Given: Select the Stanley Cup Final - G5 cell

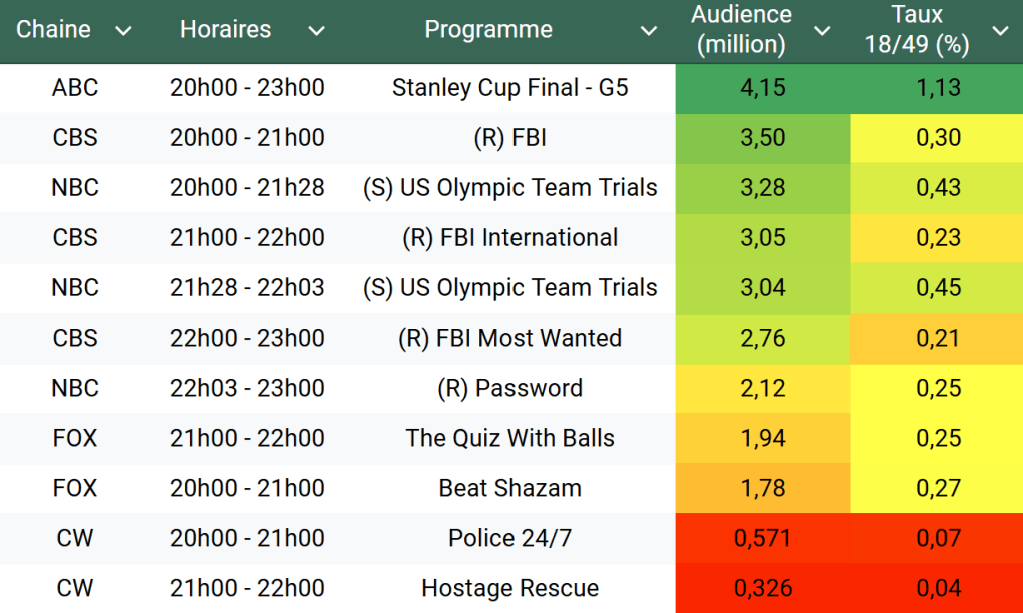Looking at the screenshot, I should 510,88.
